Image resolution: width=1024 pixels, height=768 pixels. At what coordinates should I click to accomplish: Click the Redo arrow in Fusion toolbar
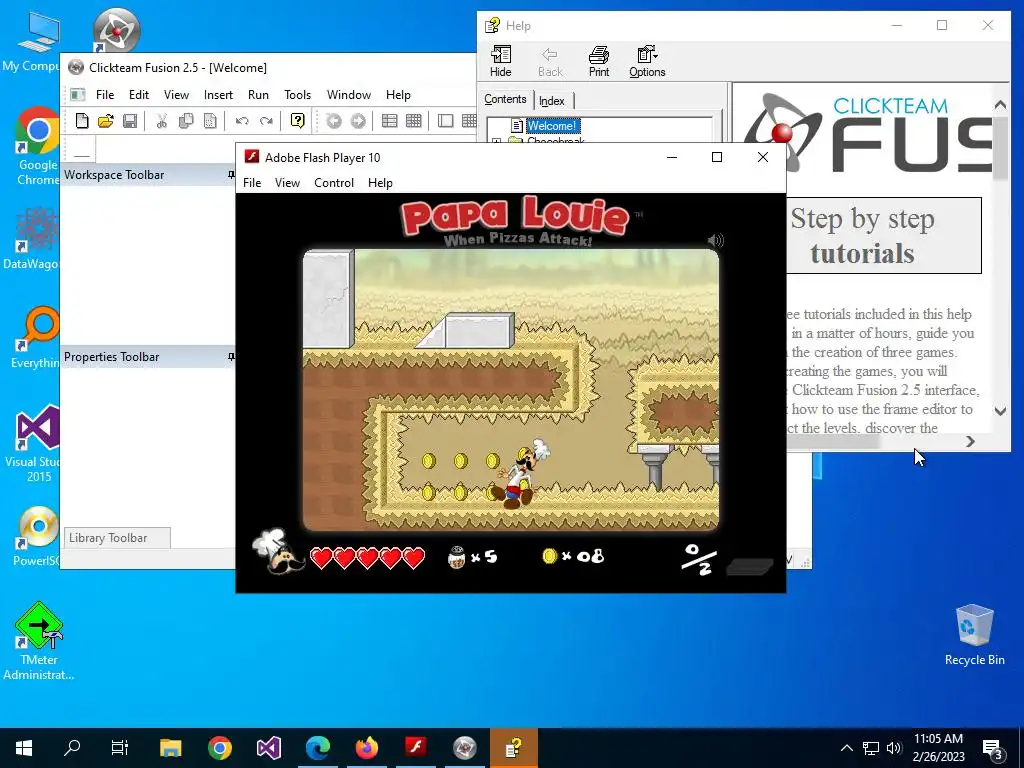266,121
